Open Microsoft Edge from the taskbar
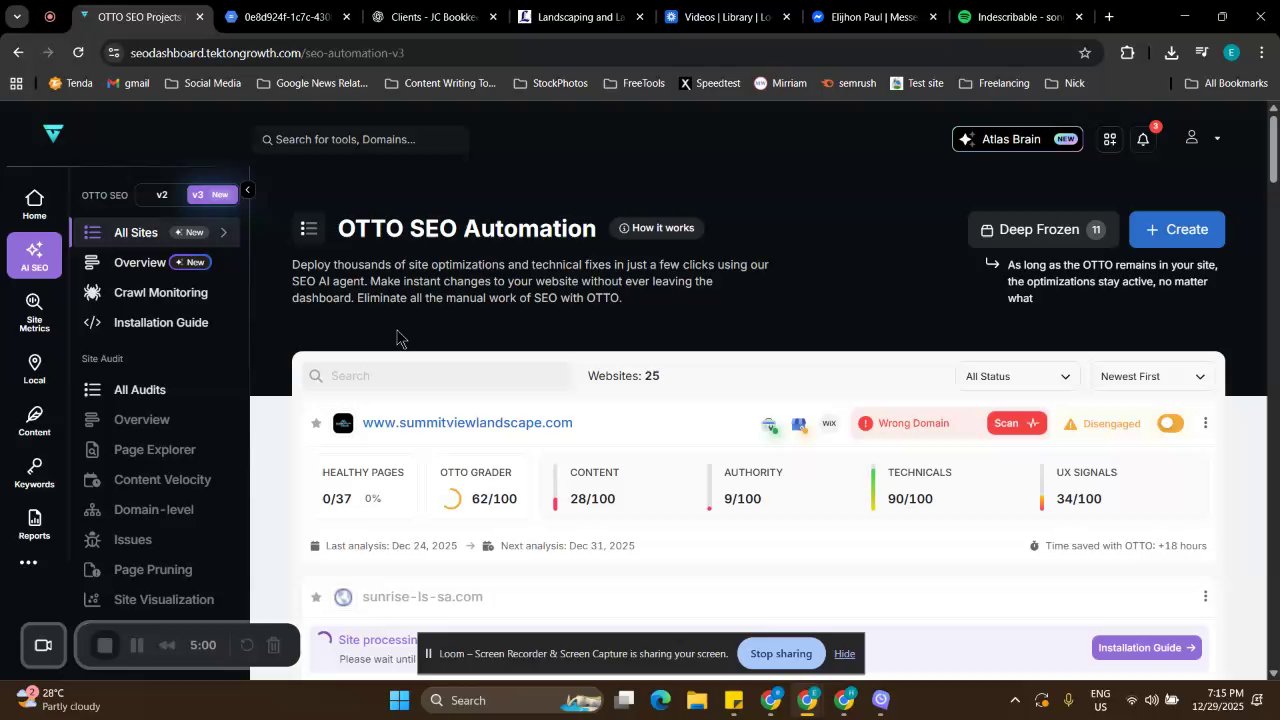 tap(660, 700)
